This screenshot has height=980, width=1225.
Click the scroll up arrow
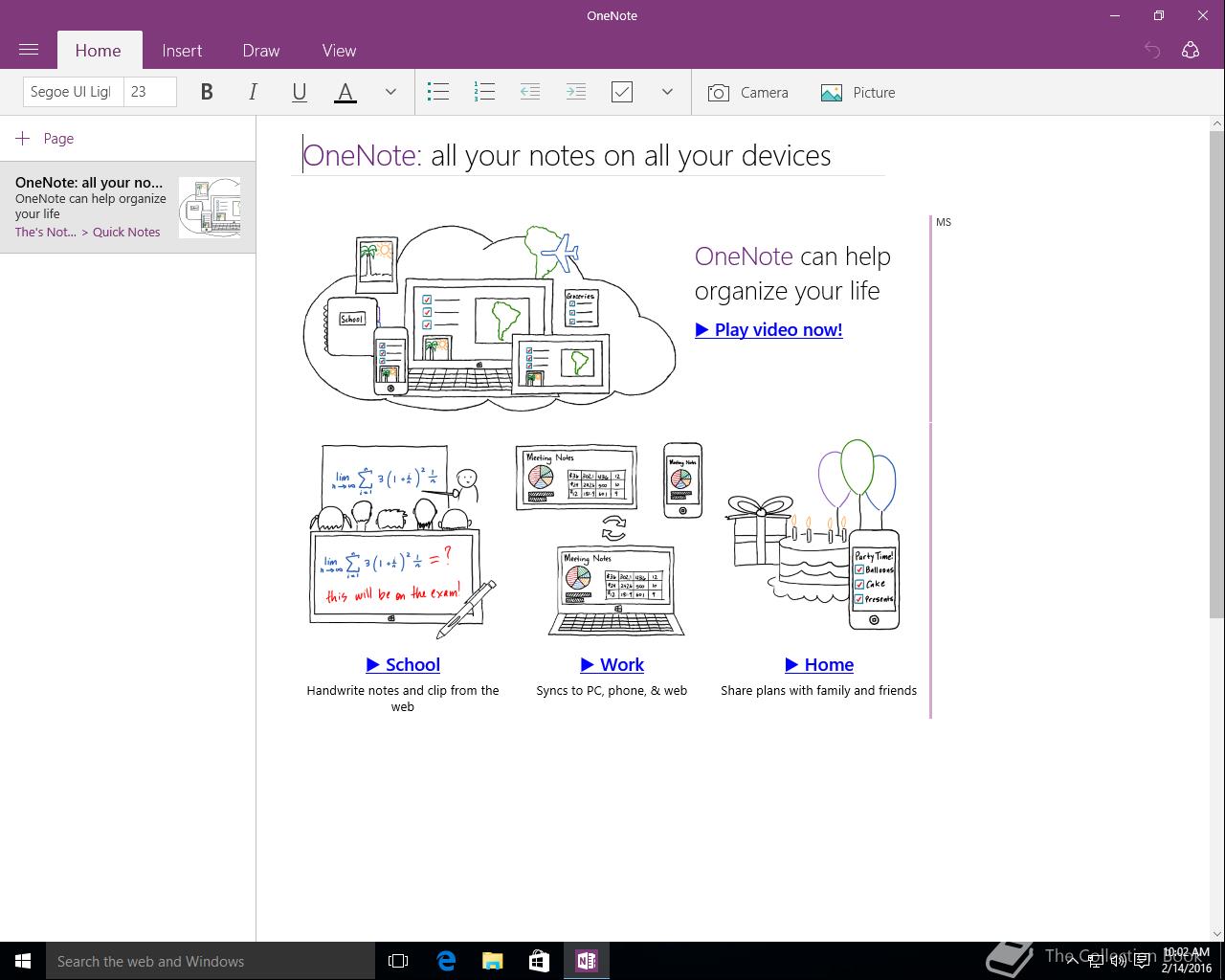(x=1217, y=123)
